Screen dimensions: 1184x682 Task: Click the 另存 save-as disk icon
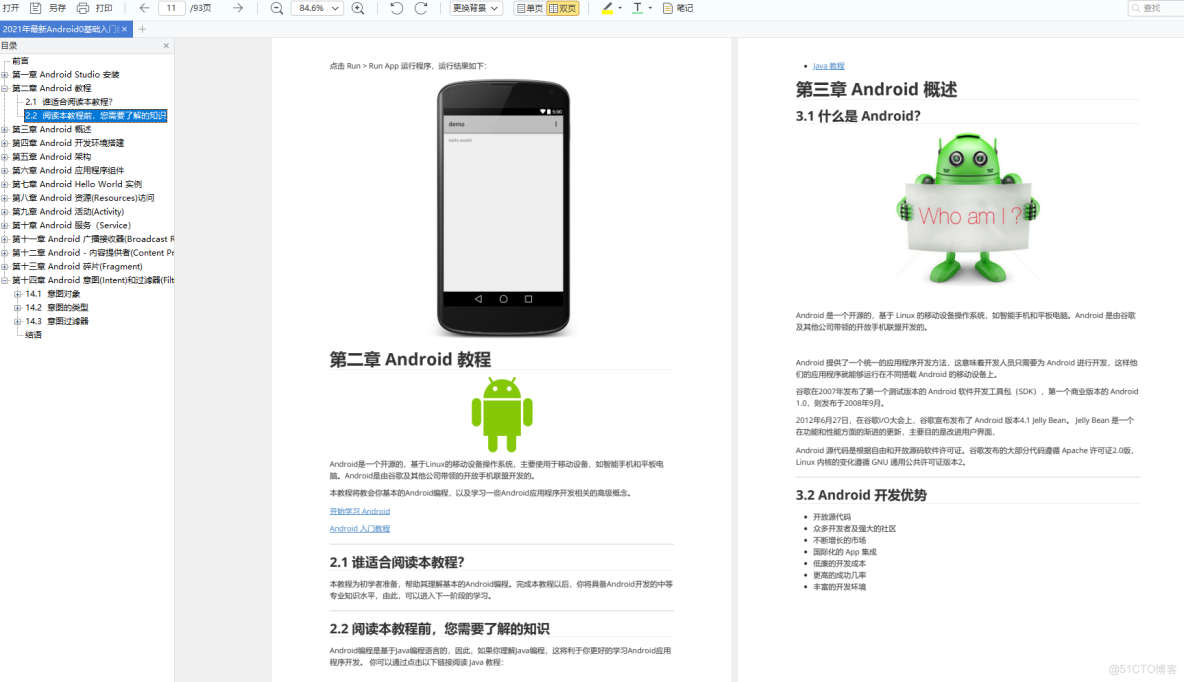coord(35,8)
